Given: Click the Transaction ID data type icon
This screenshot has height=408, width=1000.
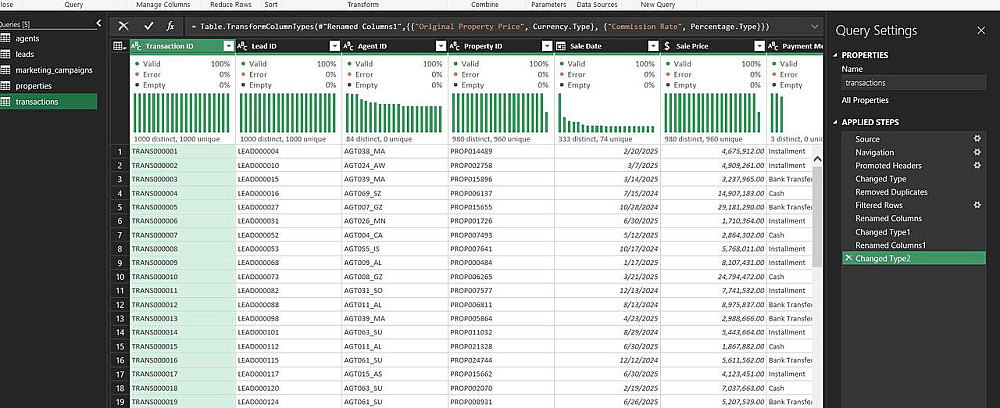Looking at the screenshot, I should [x=136, y=46].
